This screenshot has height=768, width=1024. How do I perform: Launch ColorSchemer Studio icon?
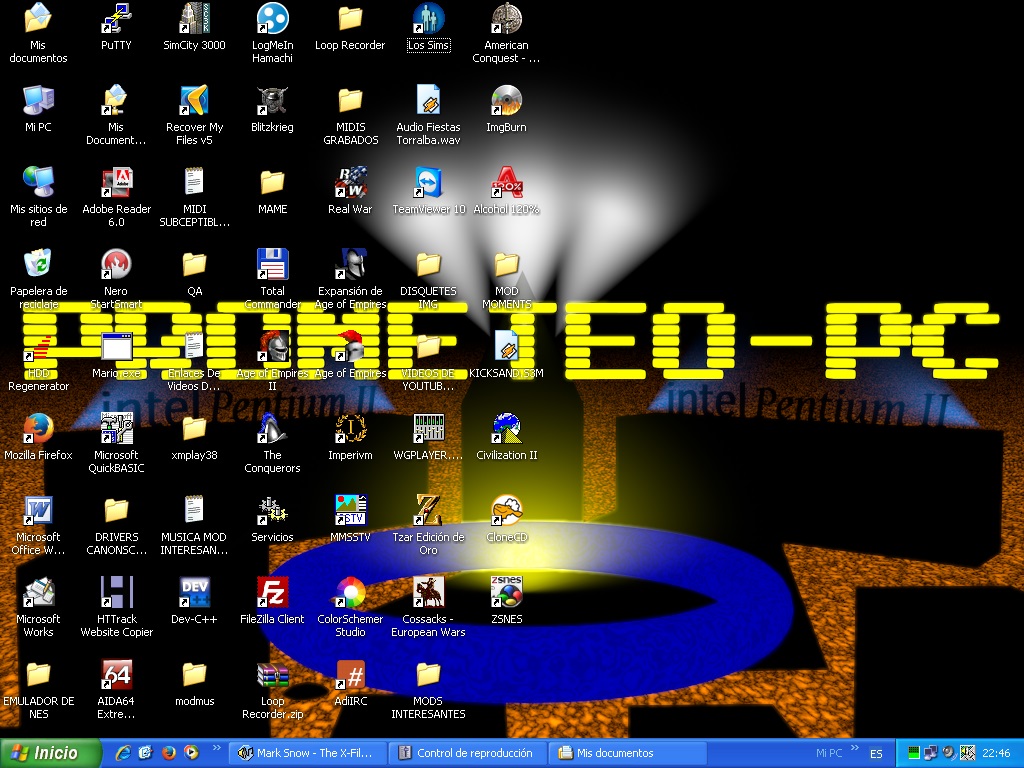click(350, 607)
